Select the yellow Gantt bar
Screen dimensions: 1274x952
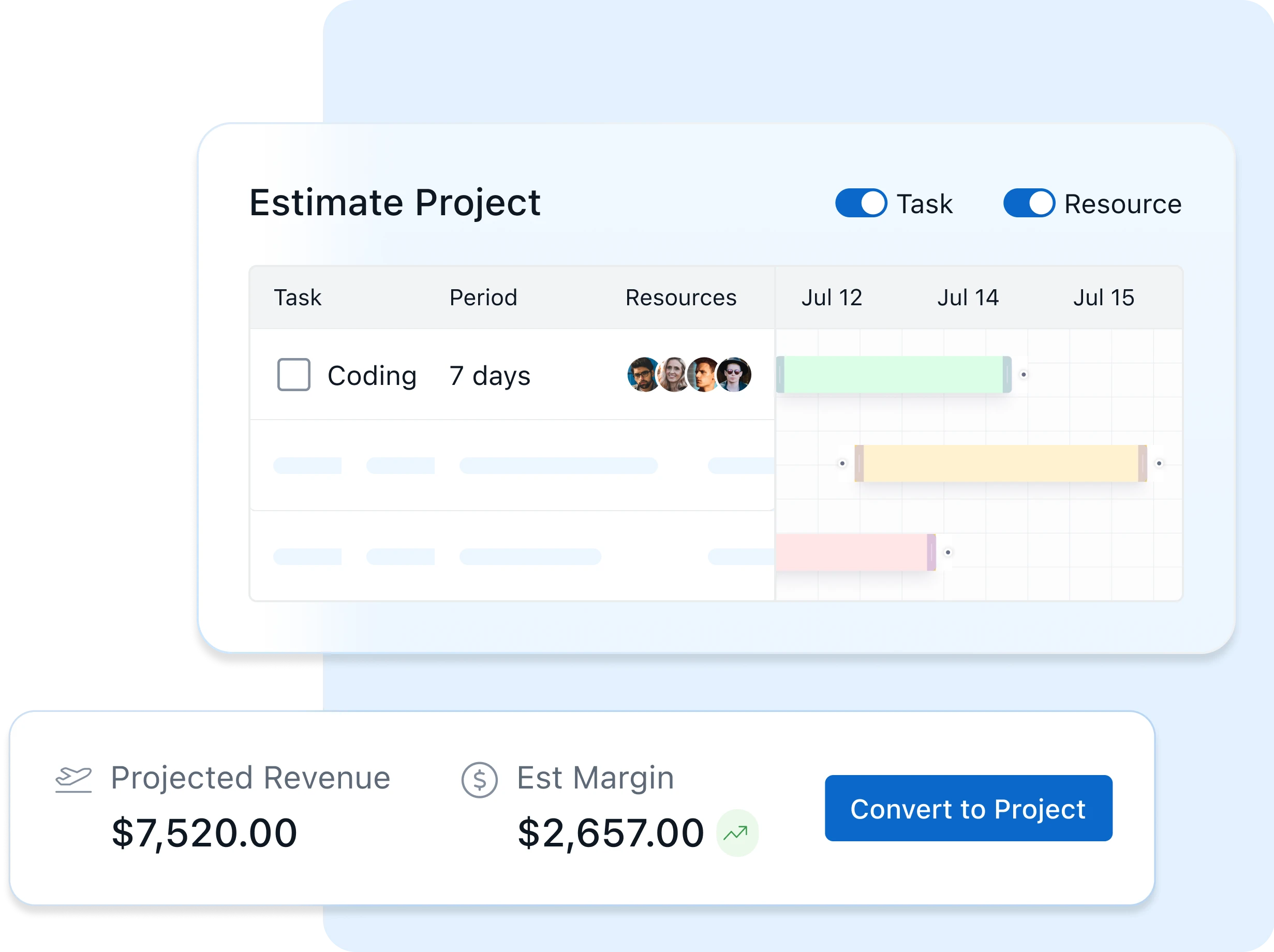coord(1000,463)
